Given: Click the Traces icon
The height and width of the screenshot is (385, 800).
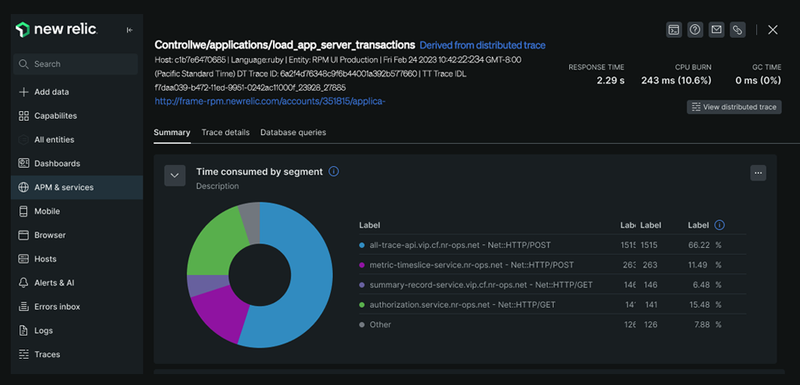Looking at the screenshot, I should point(23,354).
